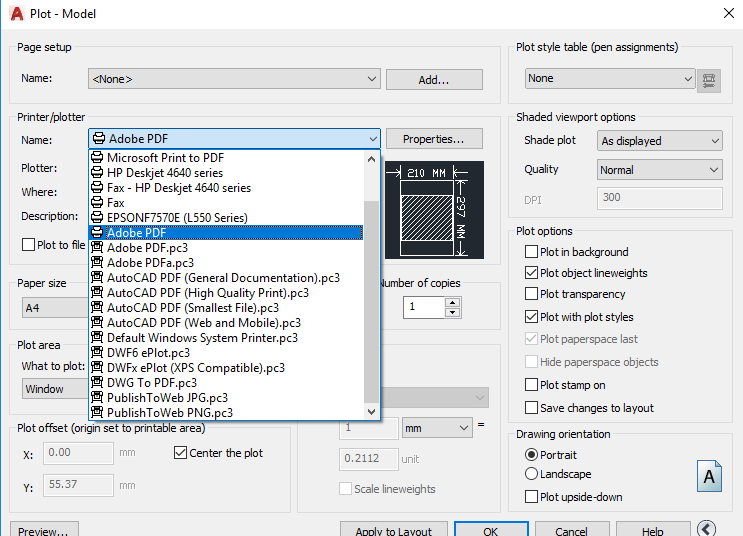Screen dimensions: 743x536
Task: Click plotter icon beside DWG To PDF.pc3
Action: coord(97,382)
